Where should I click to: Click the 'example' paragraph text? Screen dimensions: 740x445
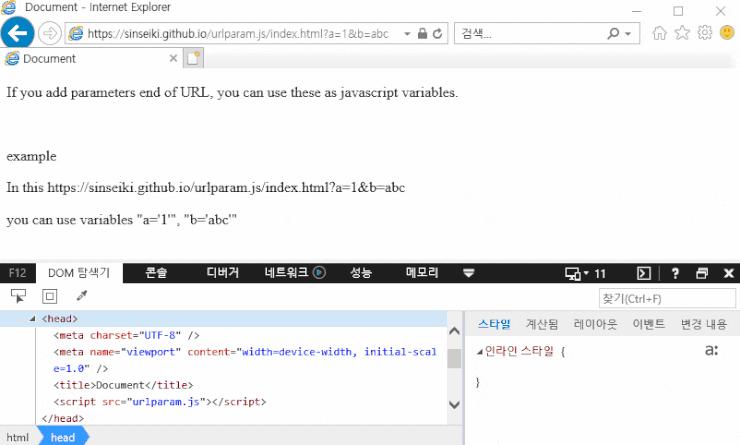coord(31,156)
